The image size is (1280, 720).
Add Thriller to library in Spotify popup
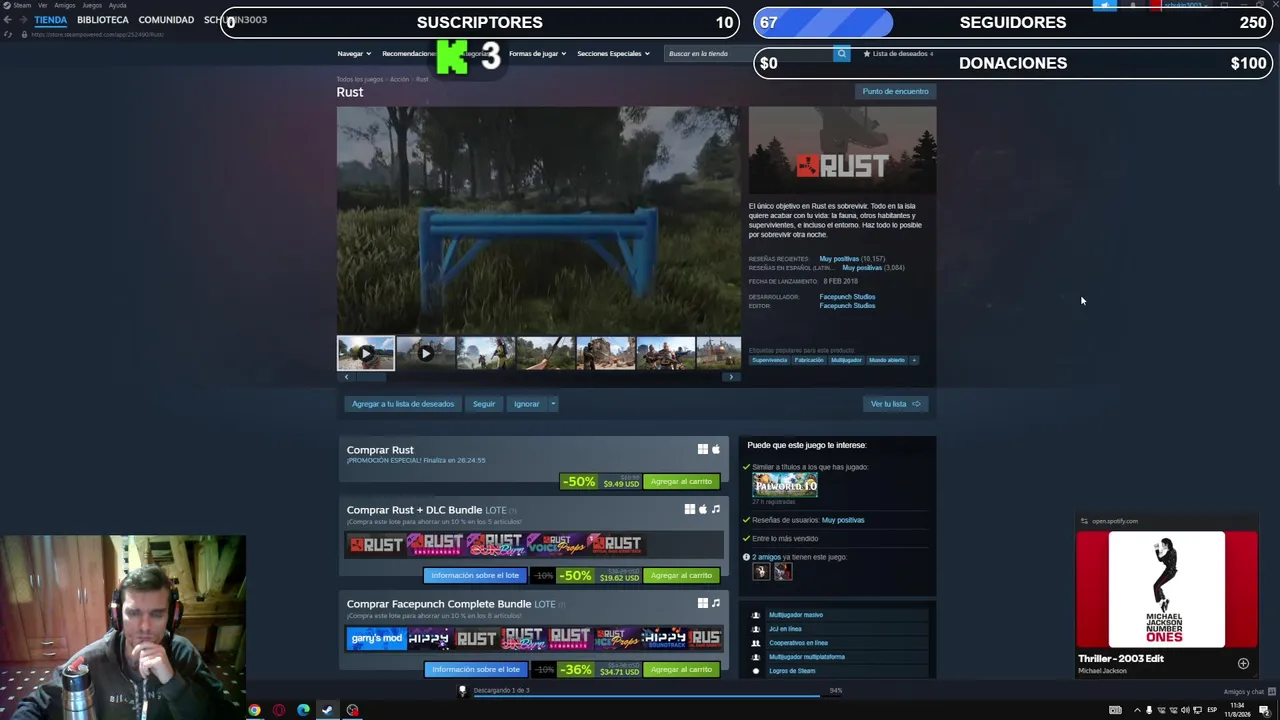1243,663
